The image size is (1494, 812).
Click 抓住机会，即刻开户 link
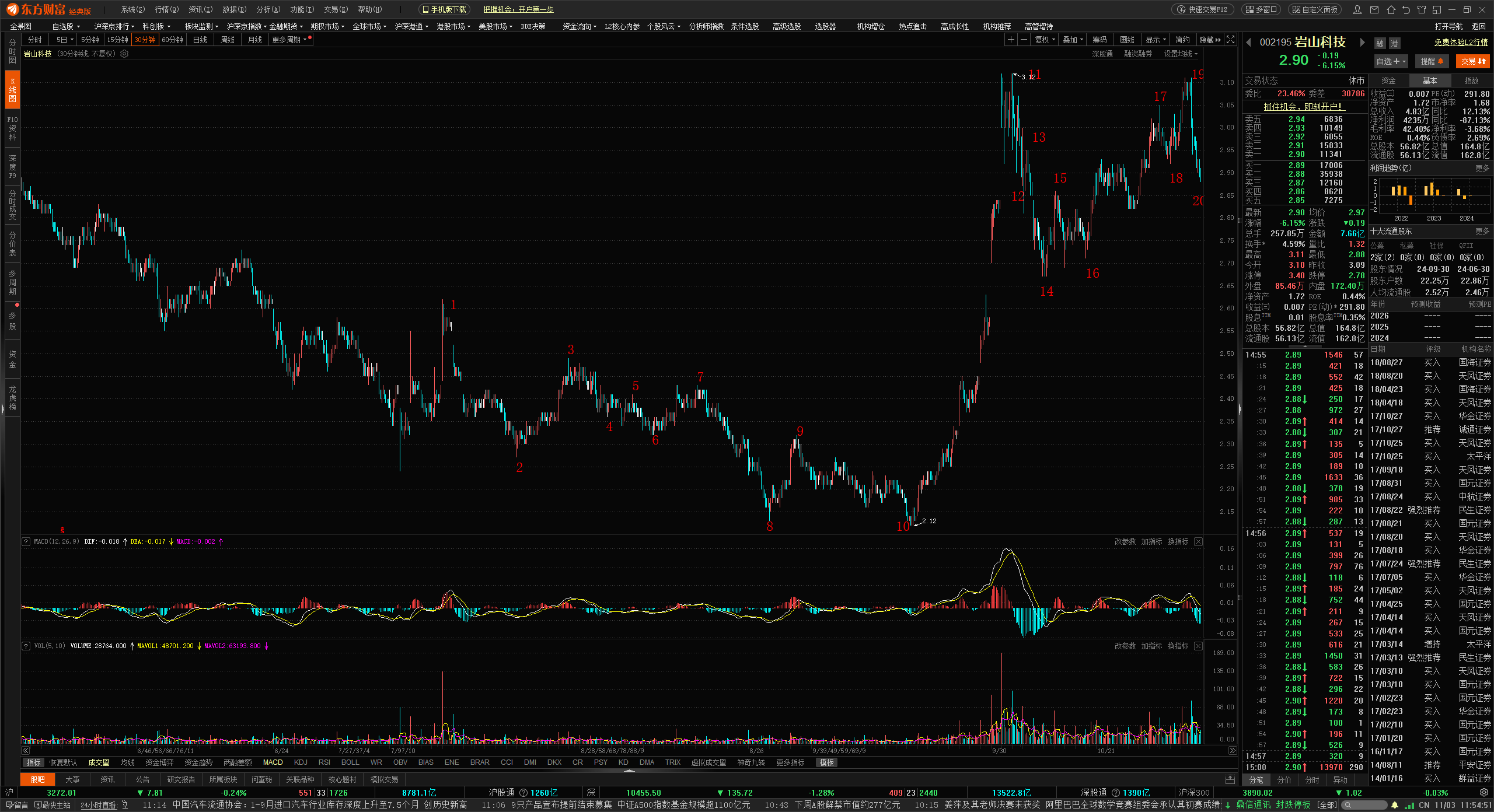pos(1304,107)
